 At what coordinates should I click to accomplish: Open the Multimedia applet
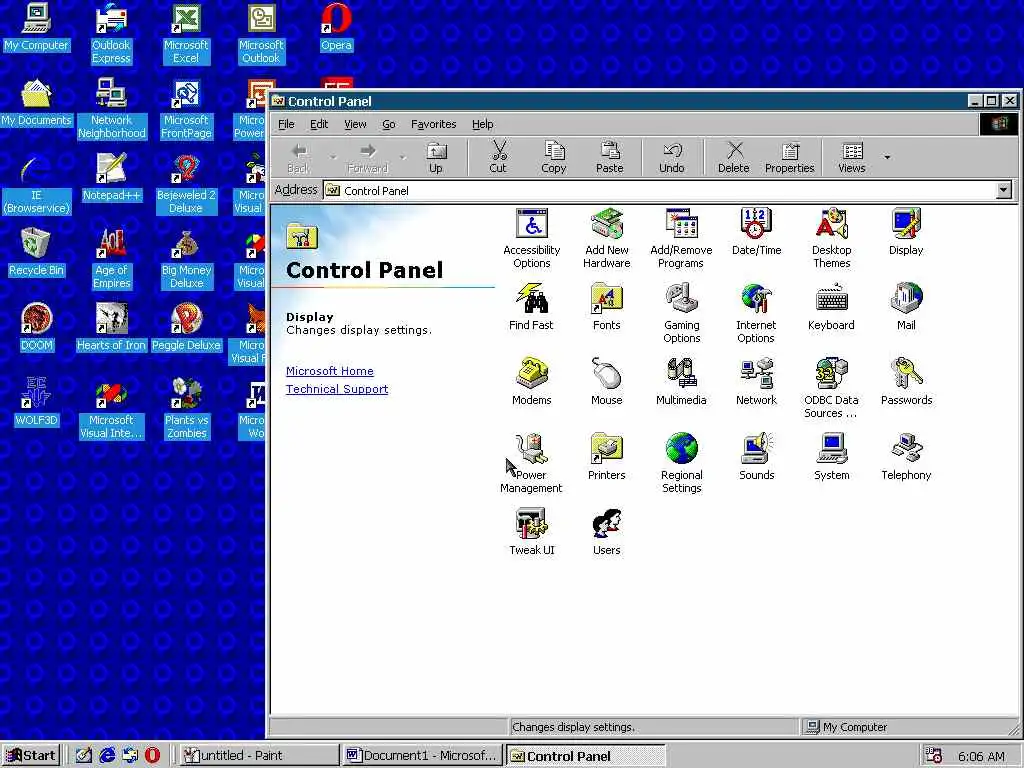coord(681,382)
